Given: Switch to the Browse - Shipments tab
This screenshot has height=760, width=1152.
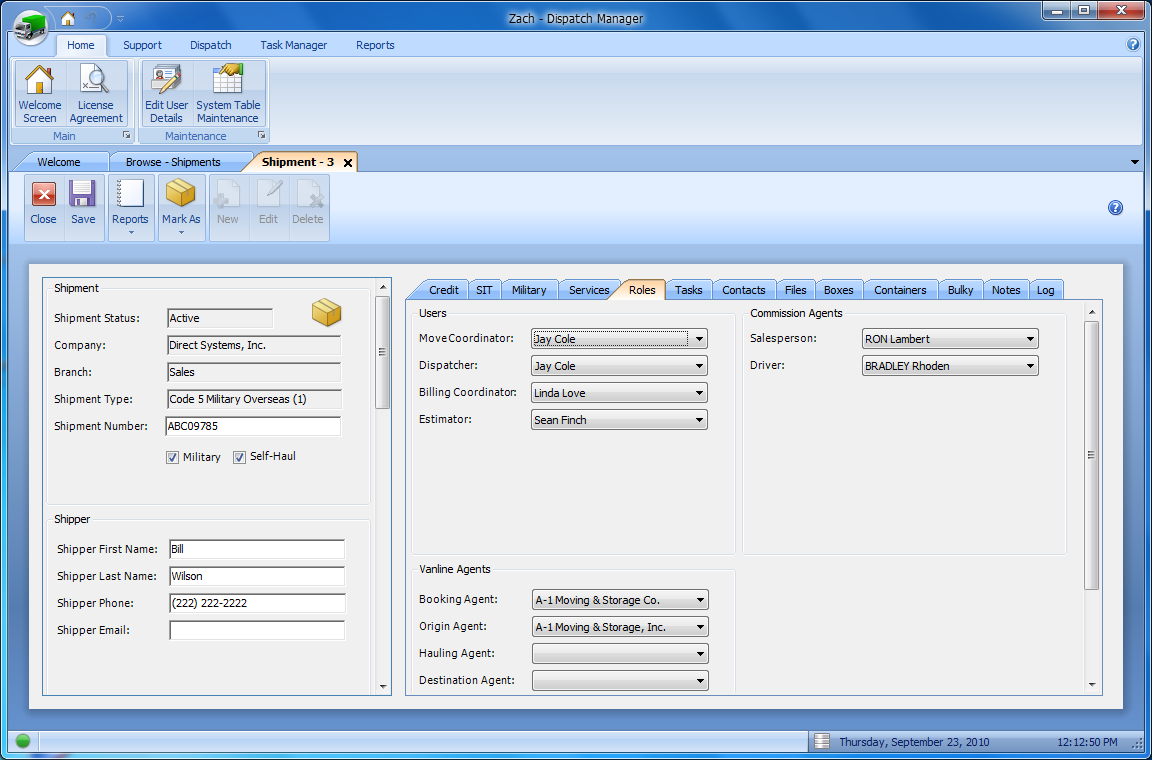Looking at the screenshot, I should (x=173, y=162).
